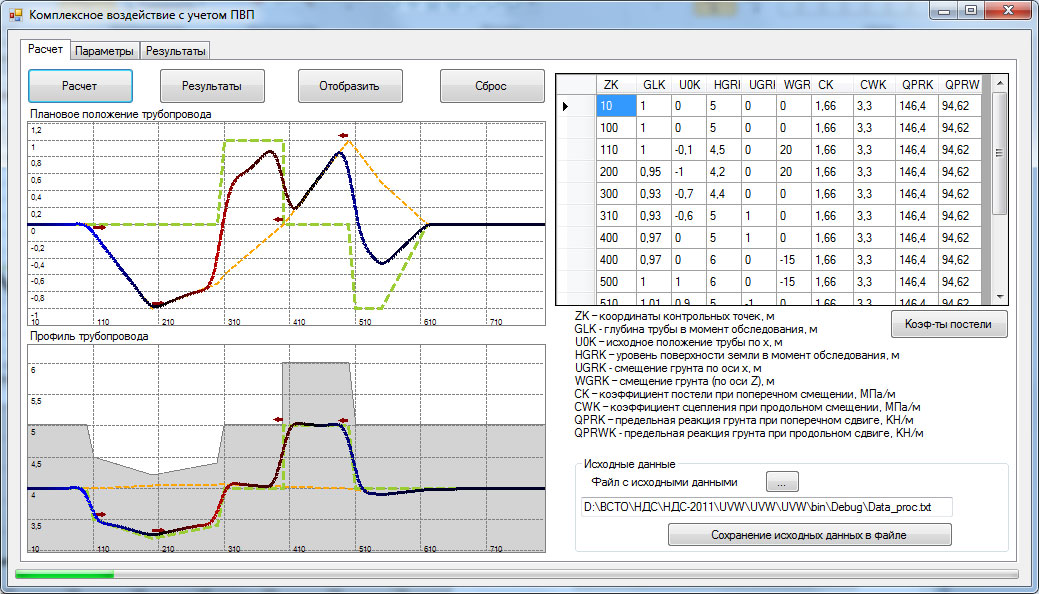Click the U0K cell with value -0,1
1039x594 pixels.
pyautogui.click(x=689, y=150)
